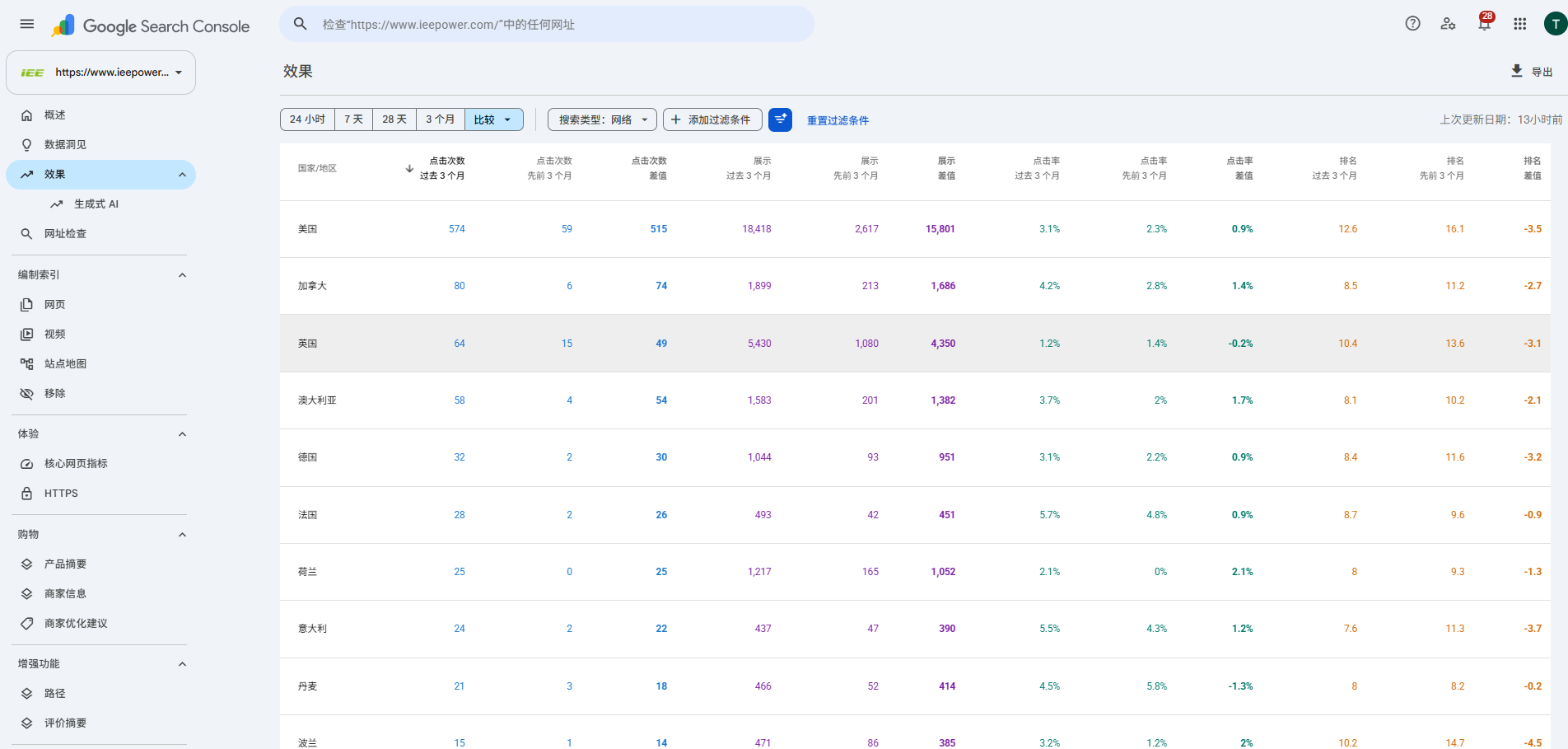Click the search magnifier icon
Image resolution: width=1568 pixels, height=749 pixels.
pyautogui.click(x=301, y=24)
